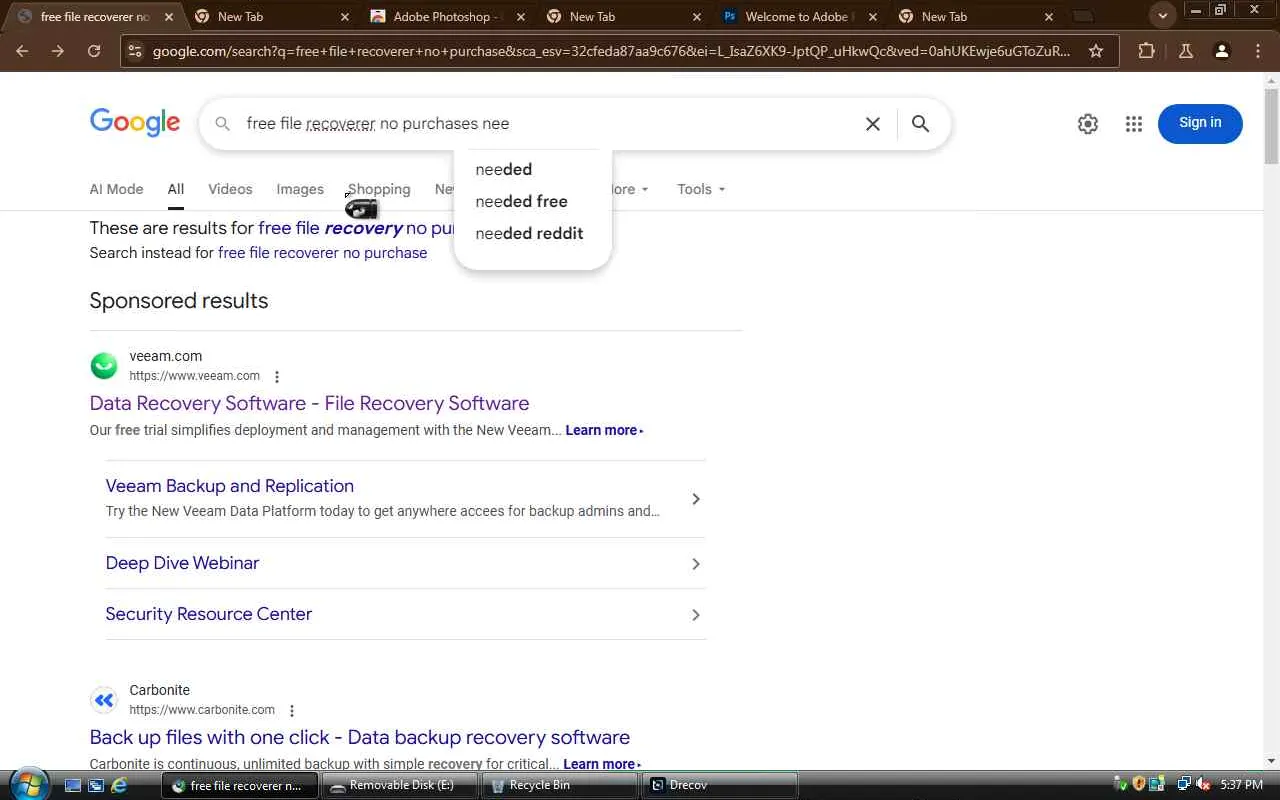1280x800 pixels.
Task: Switch to the Images results tab
Action: (x=300, y=189)
